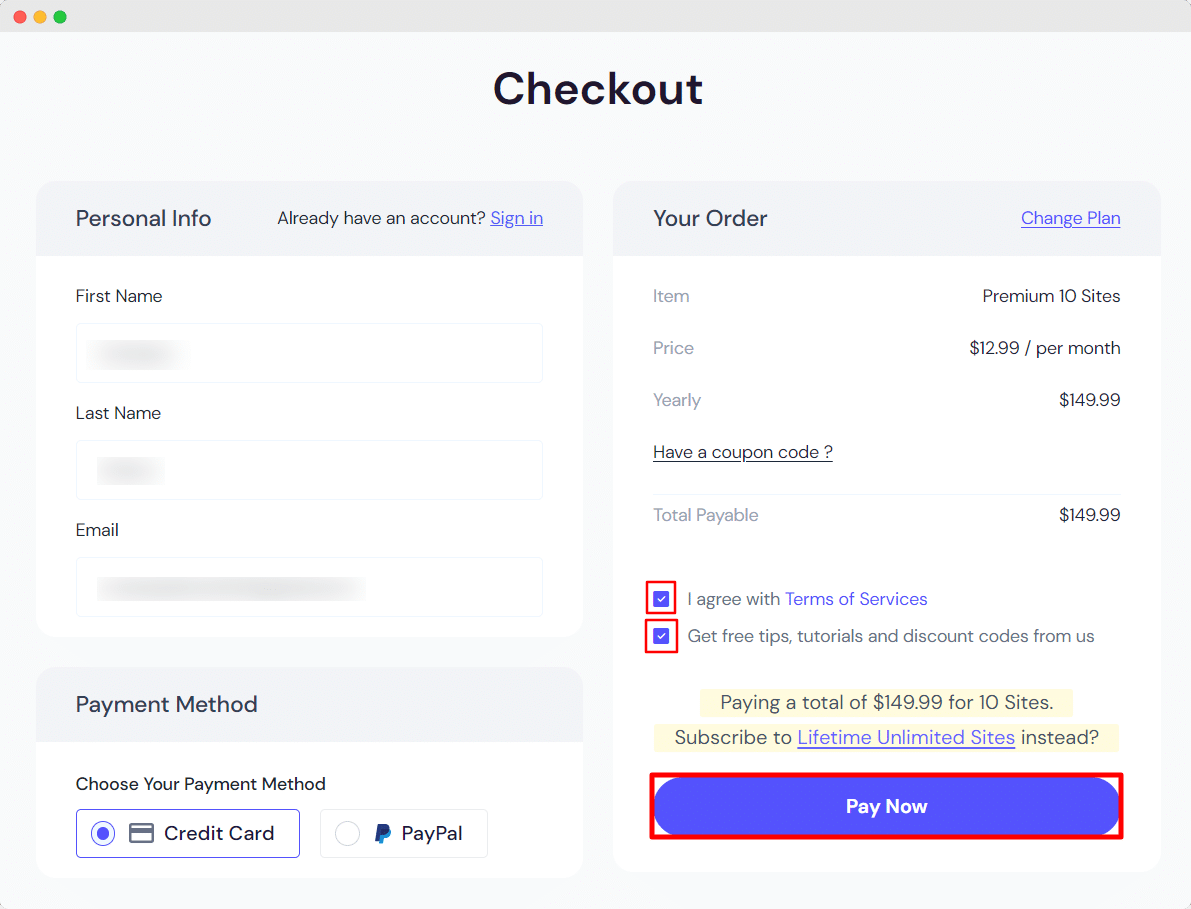Screen dimensions: 1191x909
Task: Toggle the Terms of Services agreement checkbox
Action: click(662, 598)
